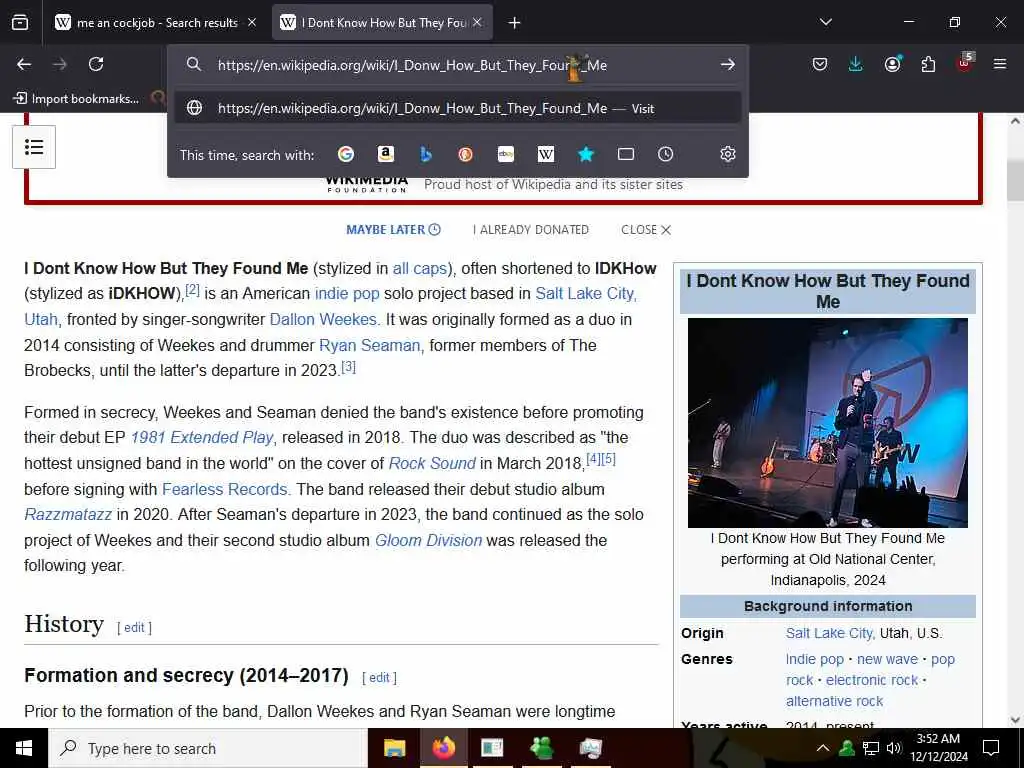Viewport: 1024px width, 768px height.
Task: Click the page vertical scrollbar thumb
Action: (x=1016, y=181)
